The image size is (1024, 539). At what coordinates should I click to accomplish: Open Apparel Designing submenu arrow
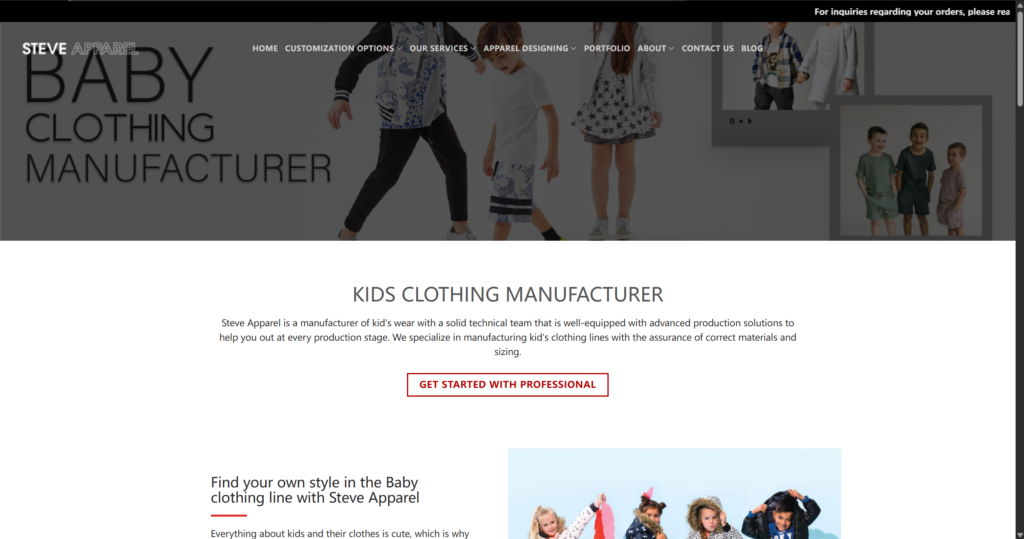[x=573, y=48]
